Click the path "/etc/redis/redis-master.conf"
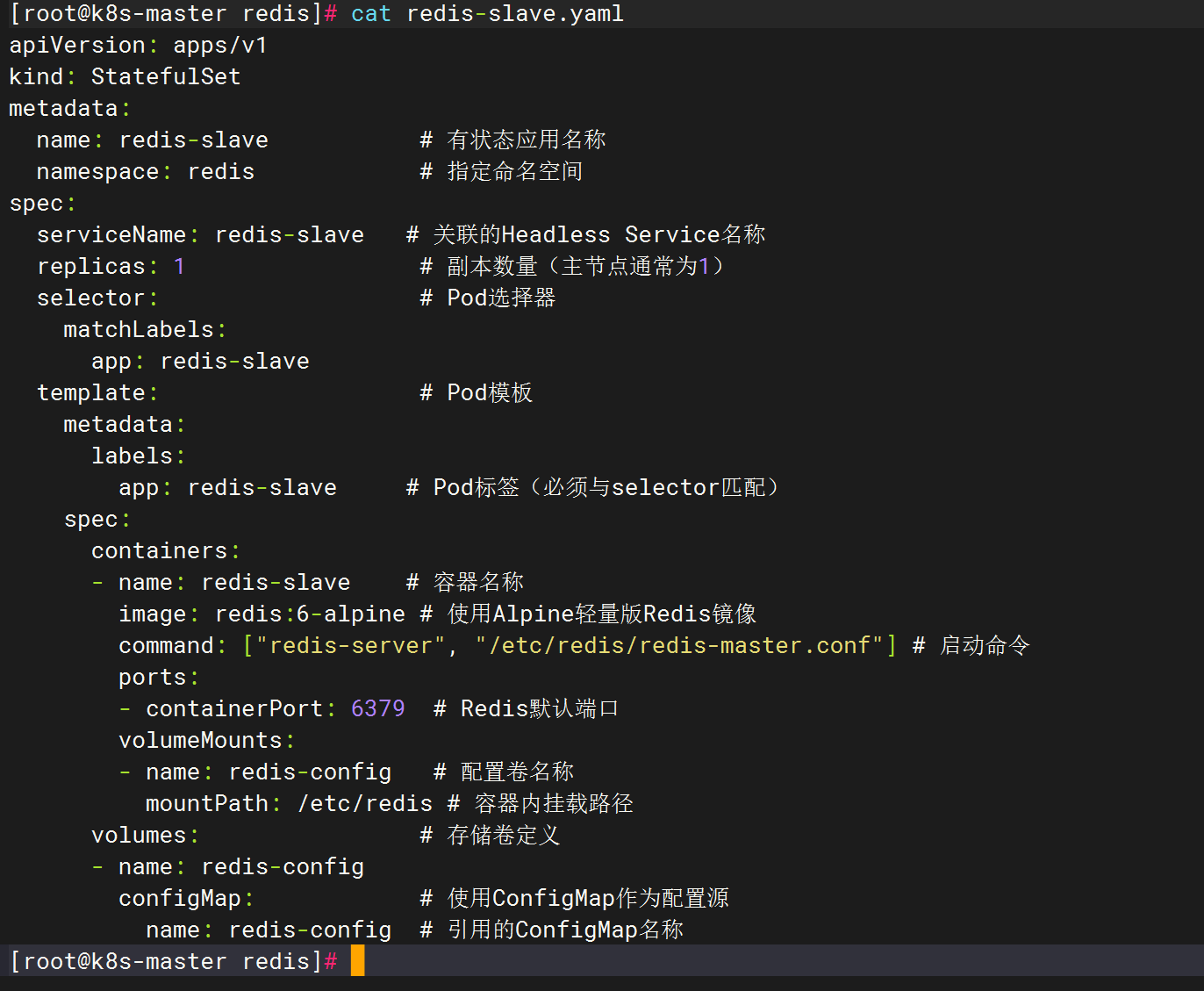 [679, 646]
